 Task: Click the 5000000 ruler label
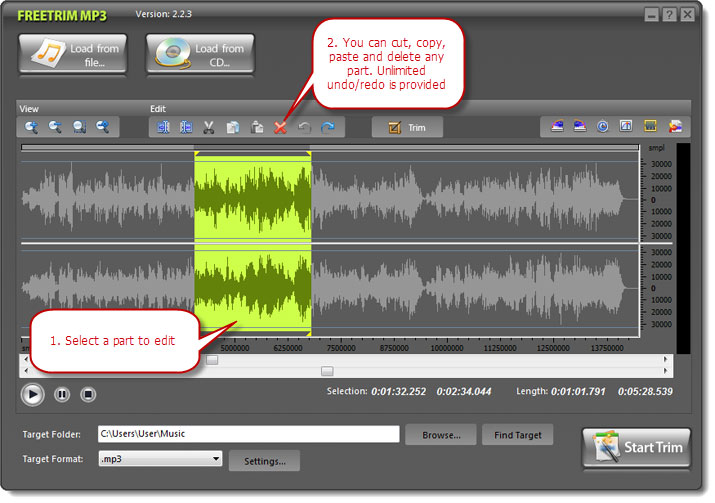[x=235, y=348]
